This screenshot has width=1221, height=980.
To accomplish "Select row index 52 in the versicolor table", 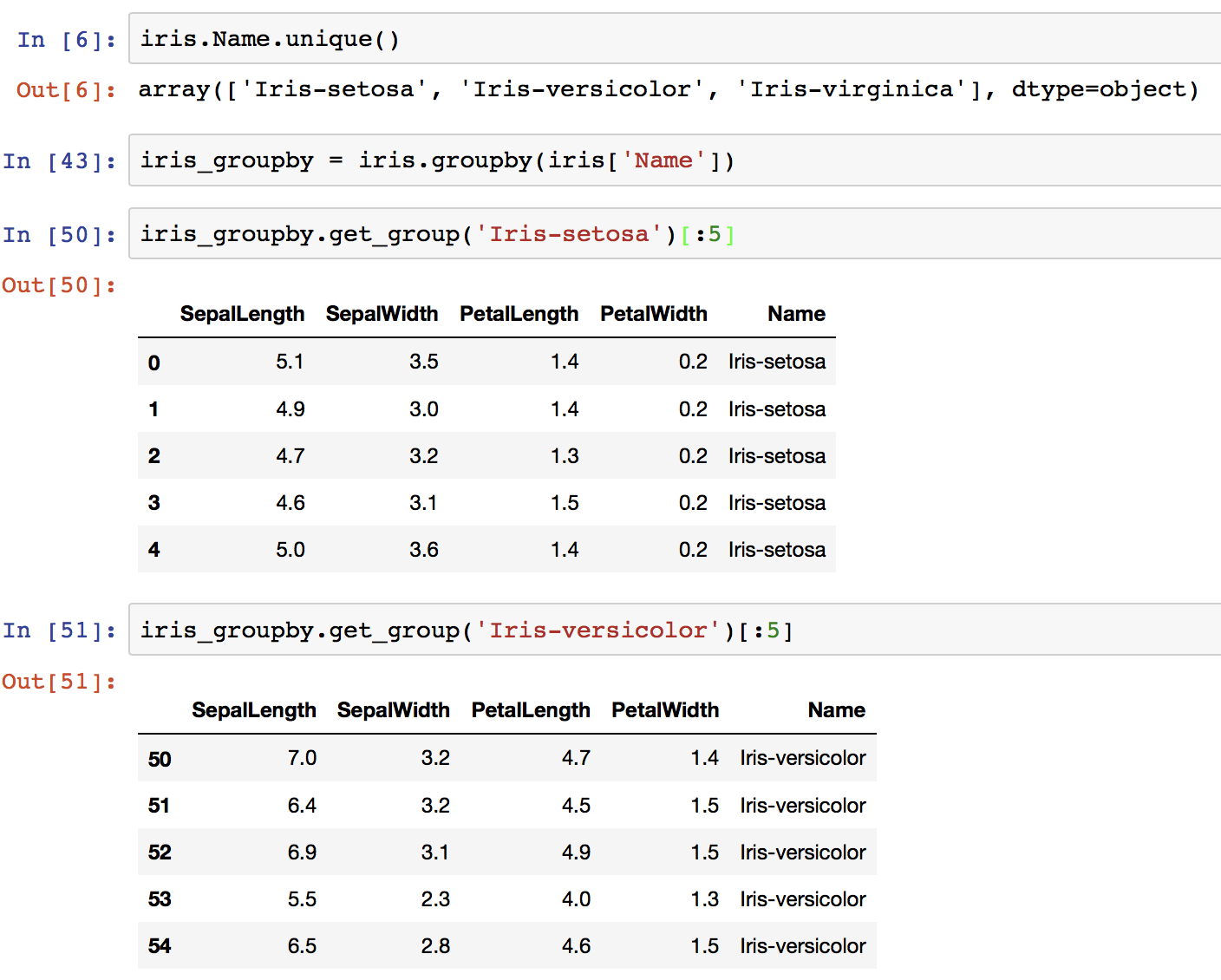I will (160, 853).
